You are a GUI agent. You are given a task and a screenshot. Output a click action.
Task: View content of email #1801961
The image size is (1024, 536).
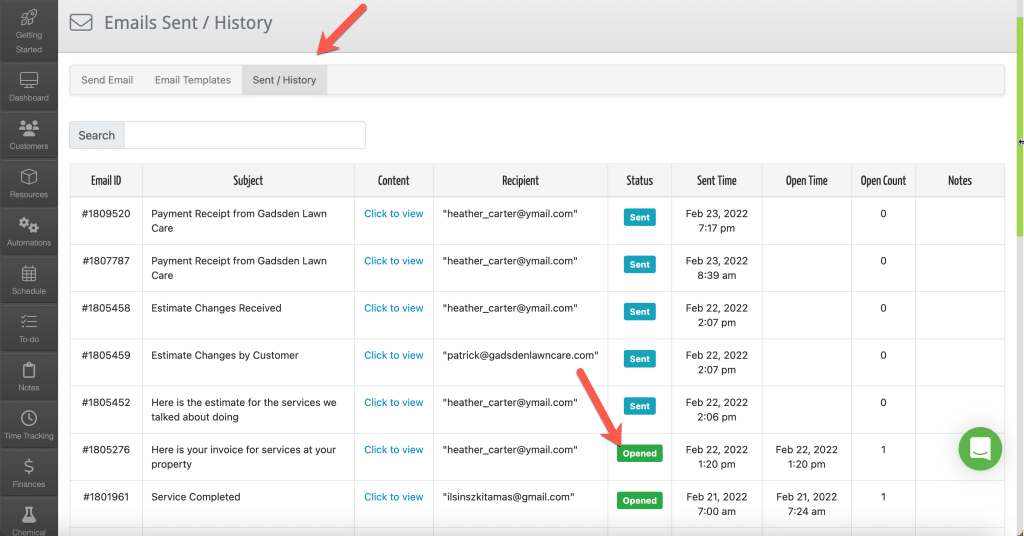pos(394,497)
